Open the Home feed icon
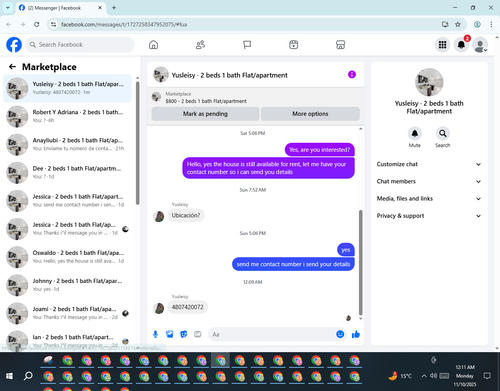This screenshot has width=500, height=391. [153, 45]
